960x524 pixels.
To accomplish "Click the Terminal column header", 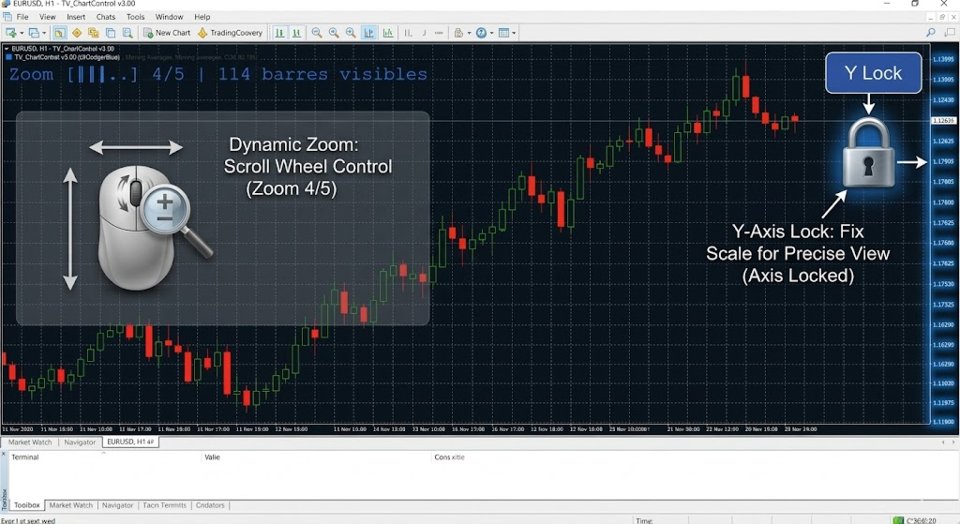I will click(25, 457).
